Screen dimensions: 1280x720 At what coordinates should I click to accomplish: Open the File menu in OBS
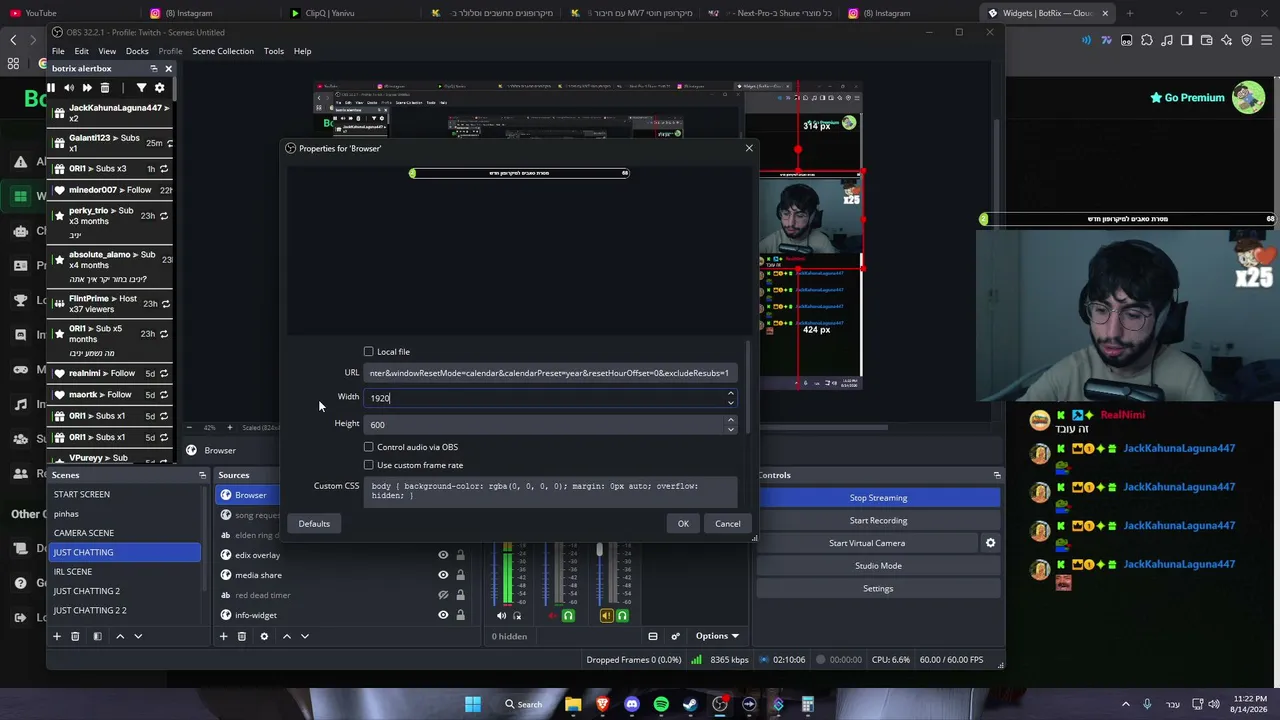58,51
